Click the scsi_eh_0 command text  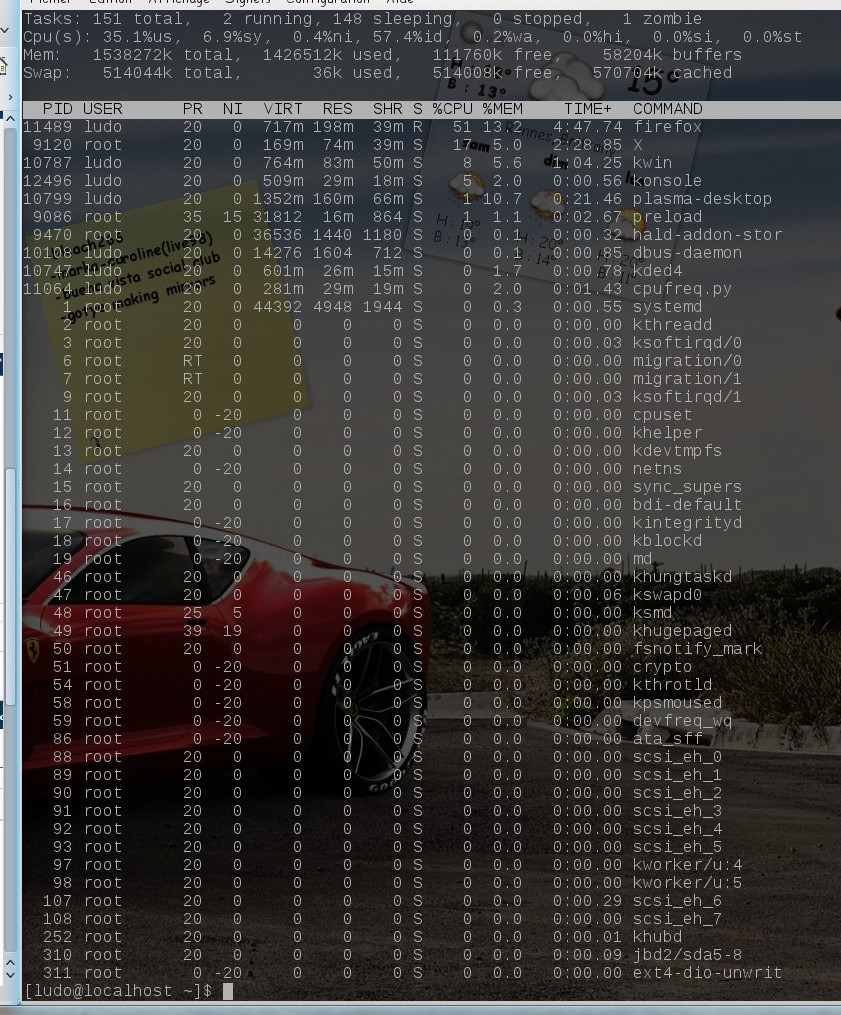click(677, 757)
